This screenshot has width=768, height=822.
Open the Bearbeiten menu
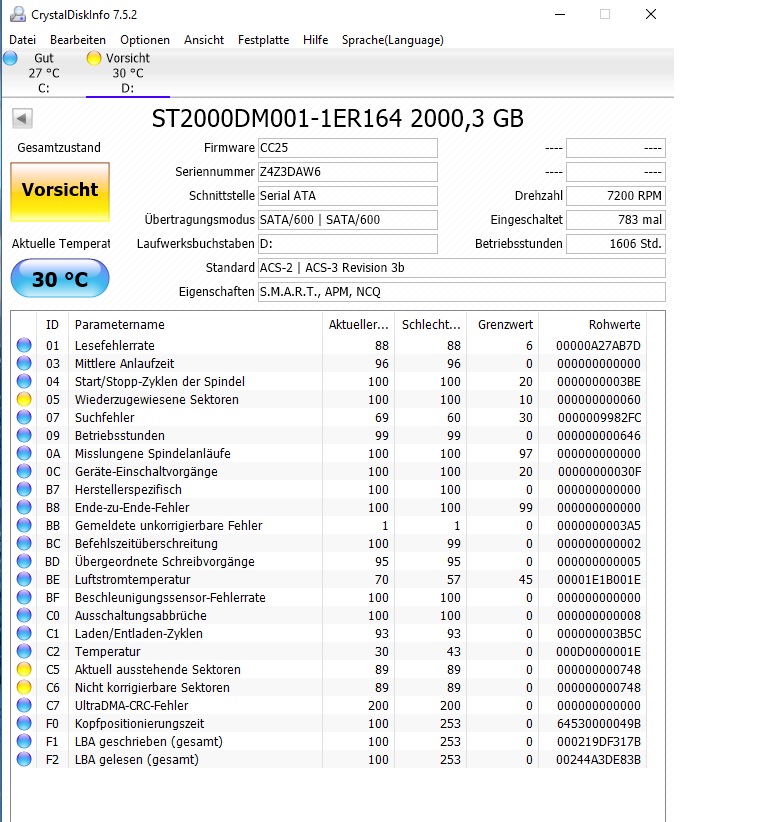(78, 40)
